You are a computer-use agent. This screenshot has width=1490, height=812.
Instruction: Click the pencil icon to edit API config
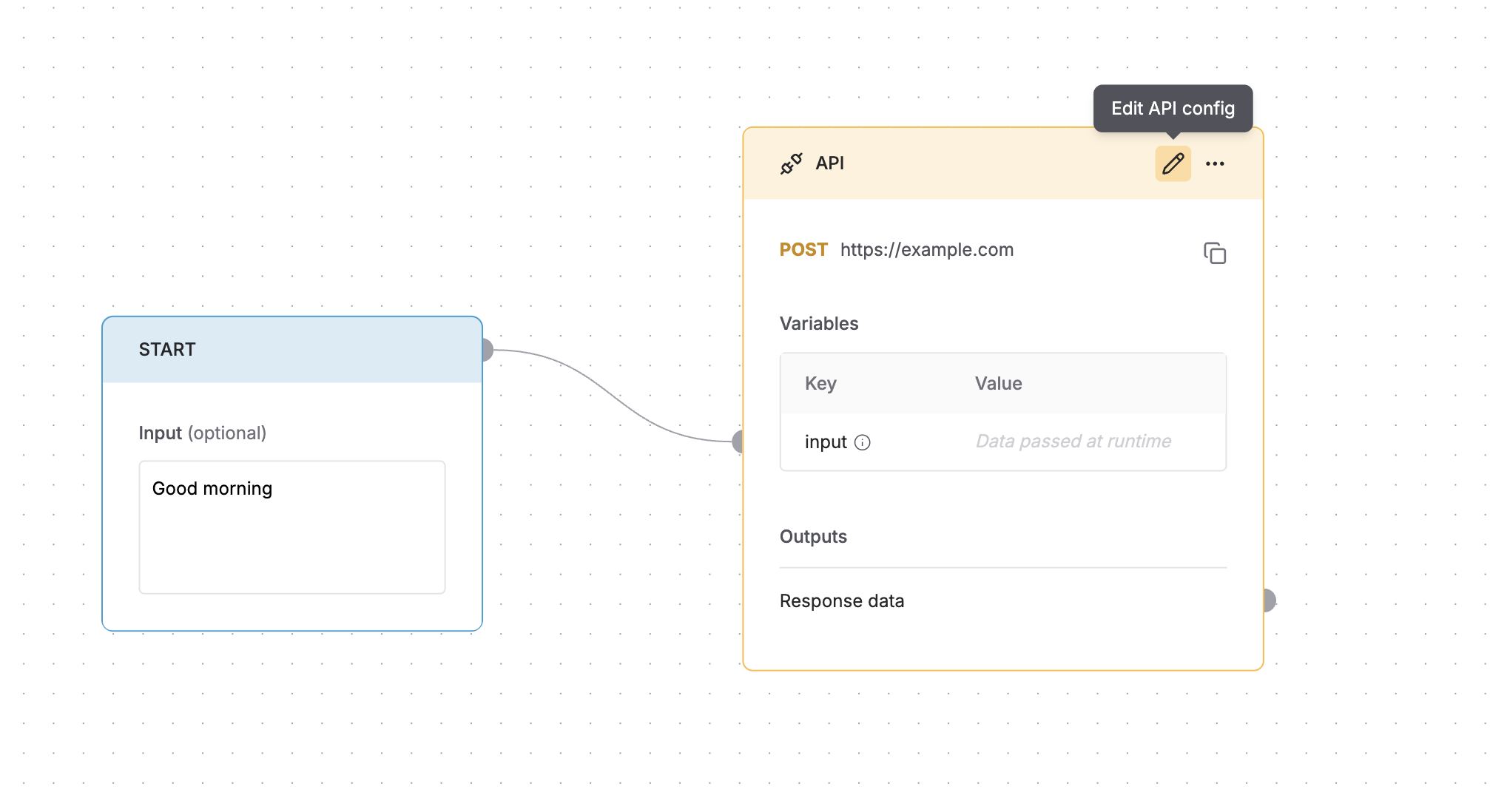pos(1173,163)
